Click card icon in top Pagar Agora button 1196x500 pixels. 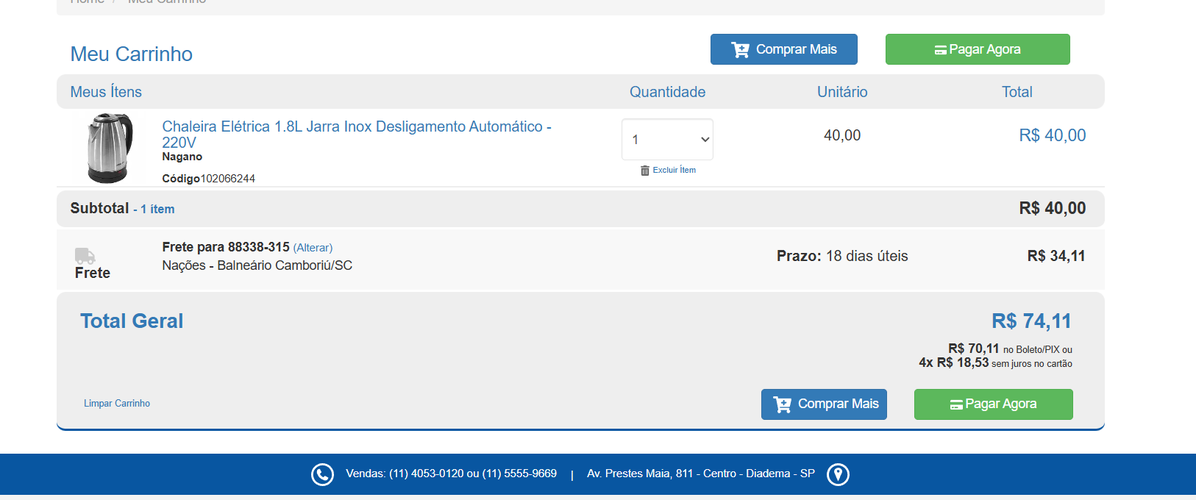point(940,50)
